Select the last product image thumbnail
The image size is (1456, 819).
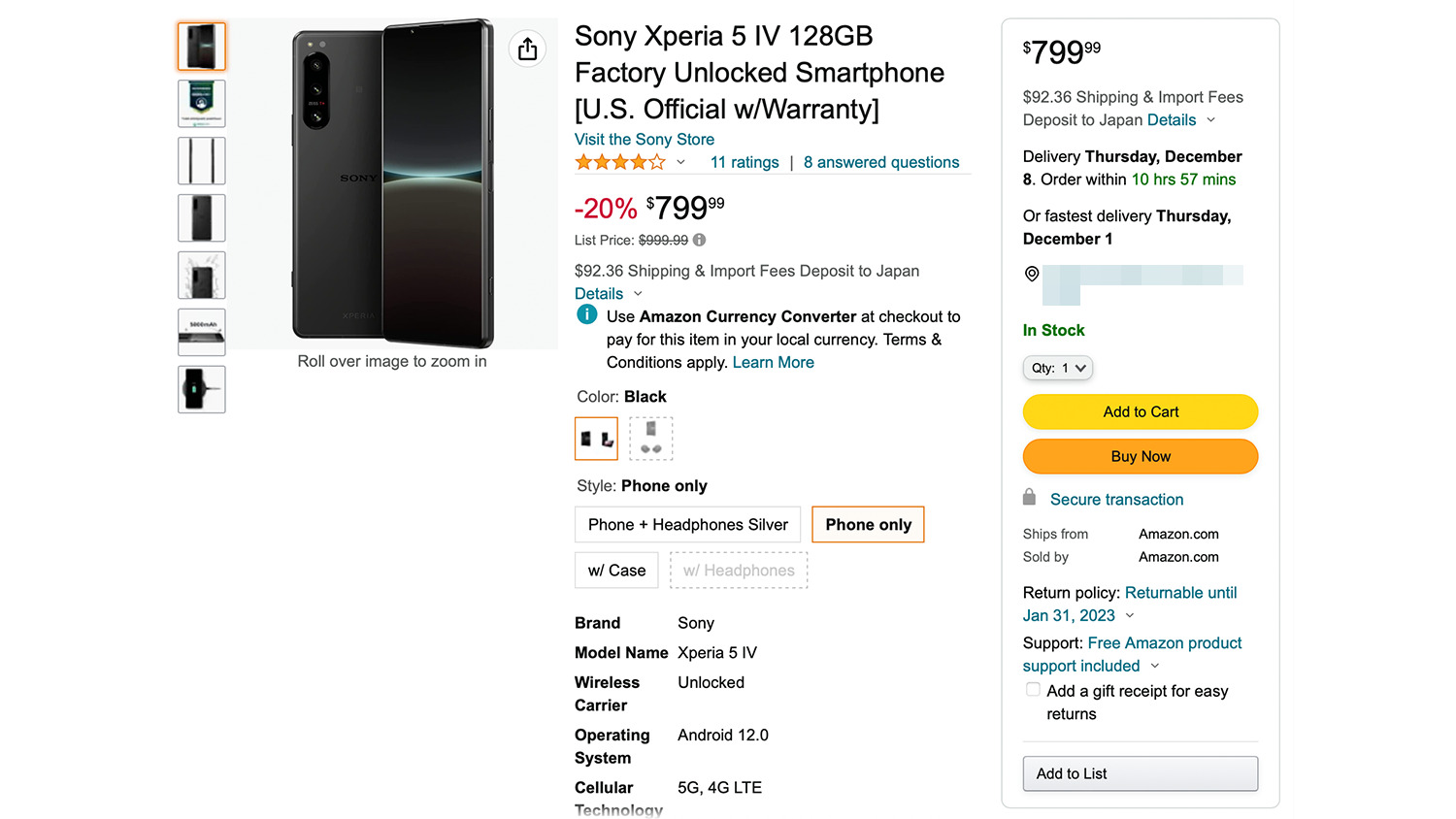coord(202,389)
